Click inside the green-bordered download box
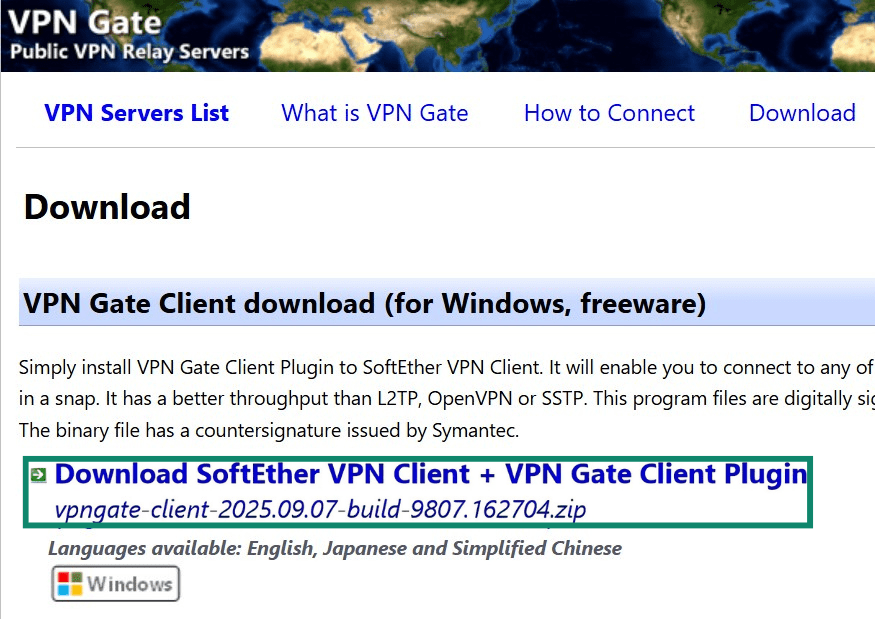Viewport: 875px width, 619px height. click(x=420, y=490)
